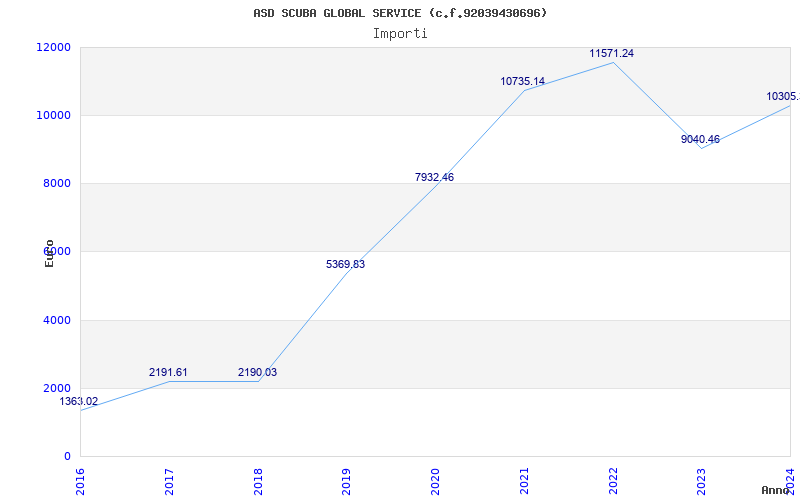The height and width of the screenshot is (500, 800).
Task: Click the 11571.24 data label
Action: 612,53
